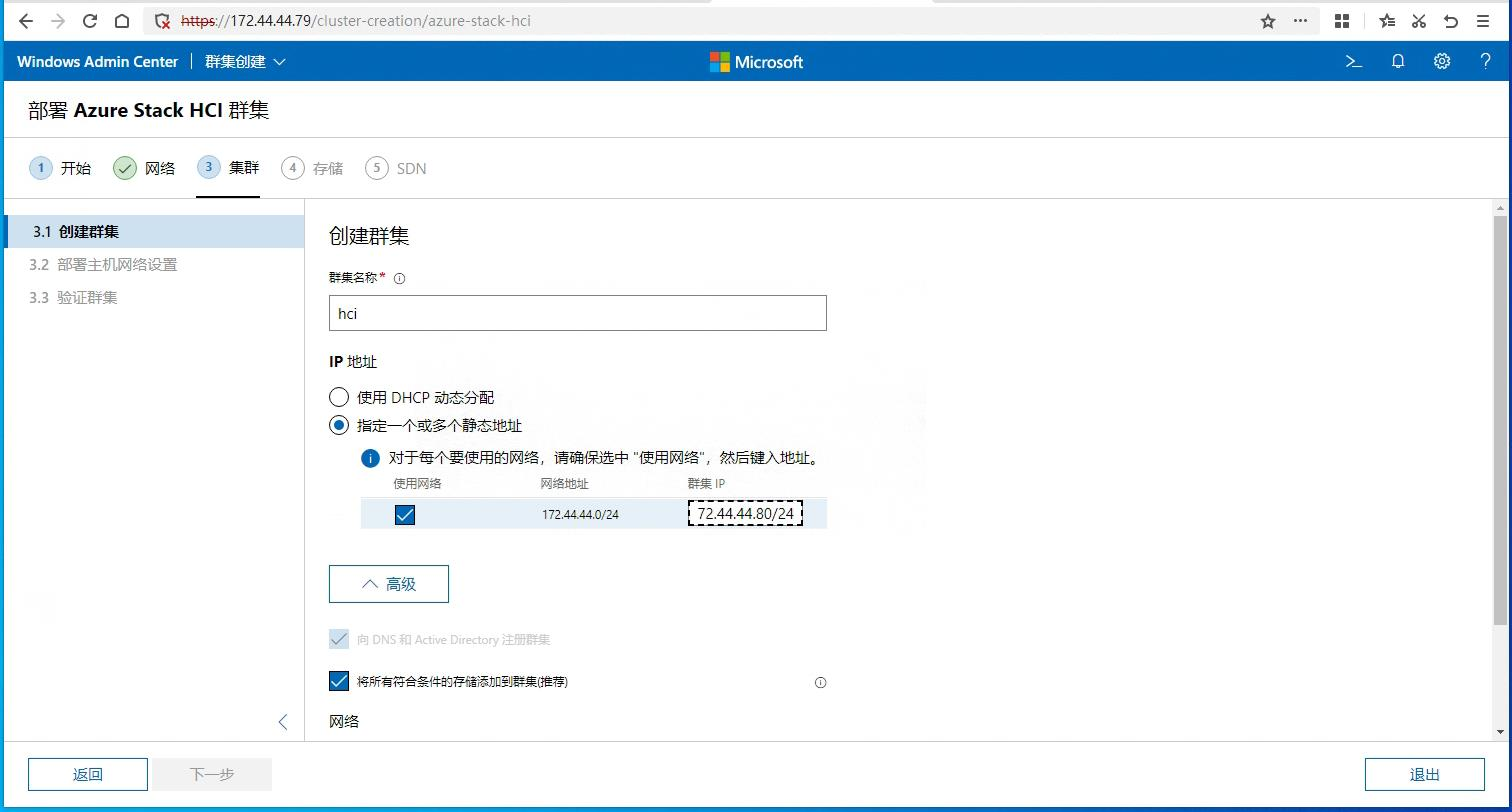1512x812 pixels.
Task: Open the browser extensions grid icon
Action: coord(1342,21)
